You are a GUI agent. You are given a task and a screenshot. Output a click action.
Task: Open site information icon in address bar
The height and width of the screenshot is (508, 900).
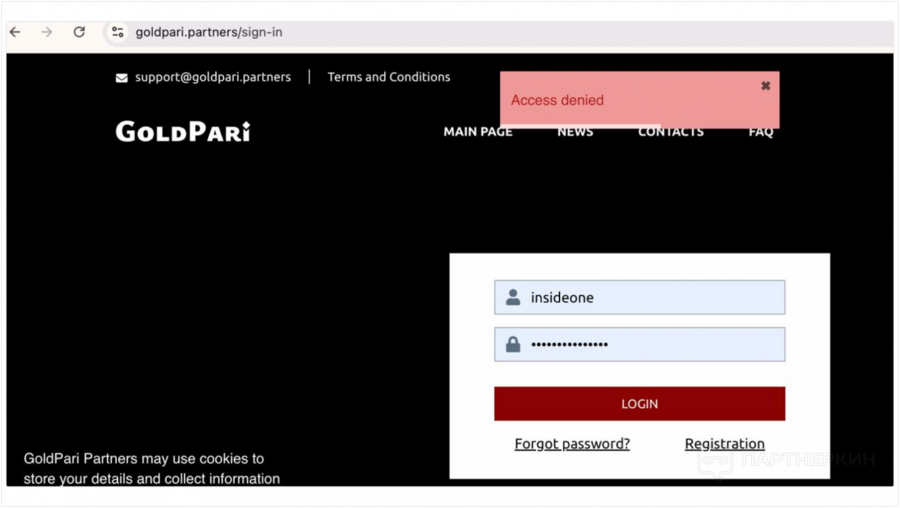coord(118,32)
